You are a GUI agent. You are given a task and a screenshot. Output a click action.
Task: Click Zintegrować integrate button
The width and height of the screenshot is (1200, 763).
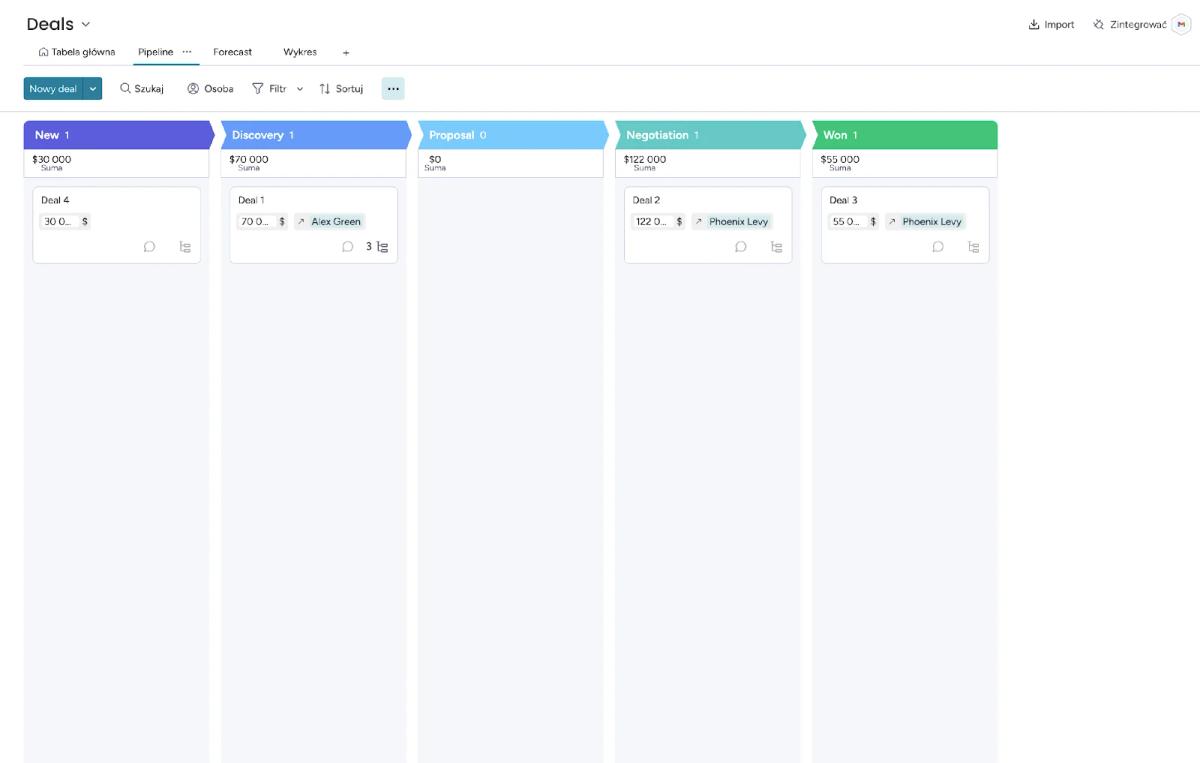point(1130,25)
